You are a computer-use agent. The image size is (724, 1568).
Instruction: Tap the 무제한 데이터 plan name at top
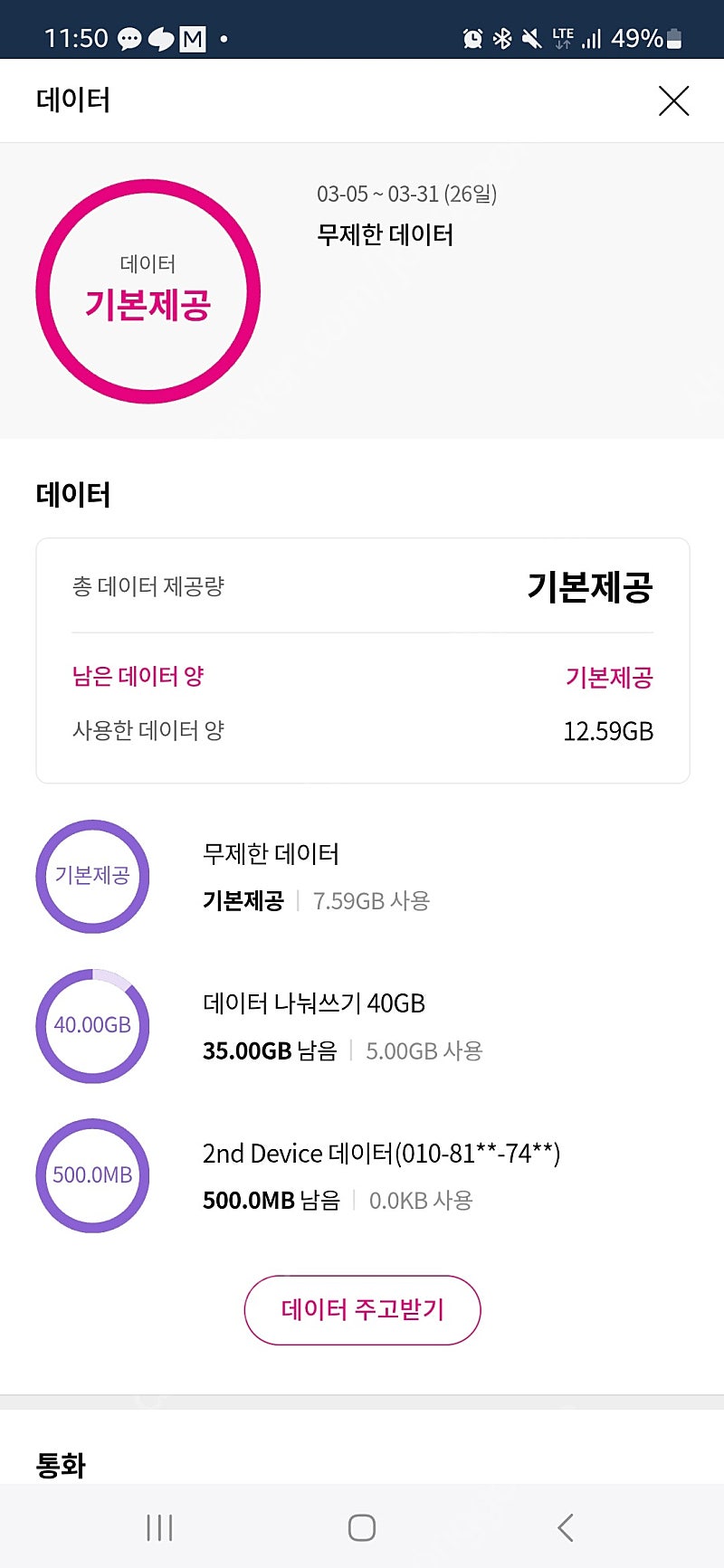[x=385, y=235]
